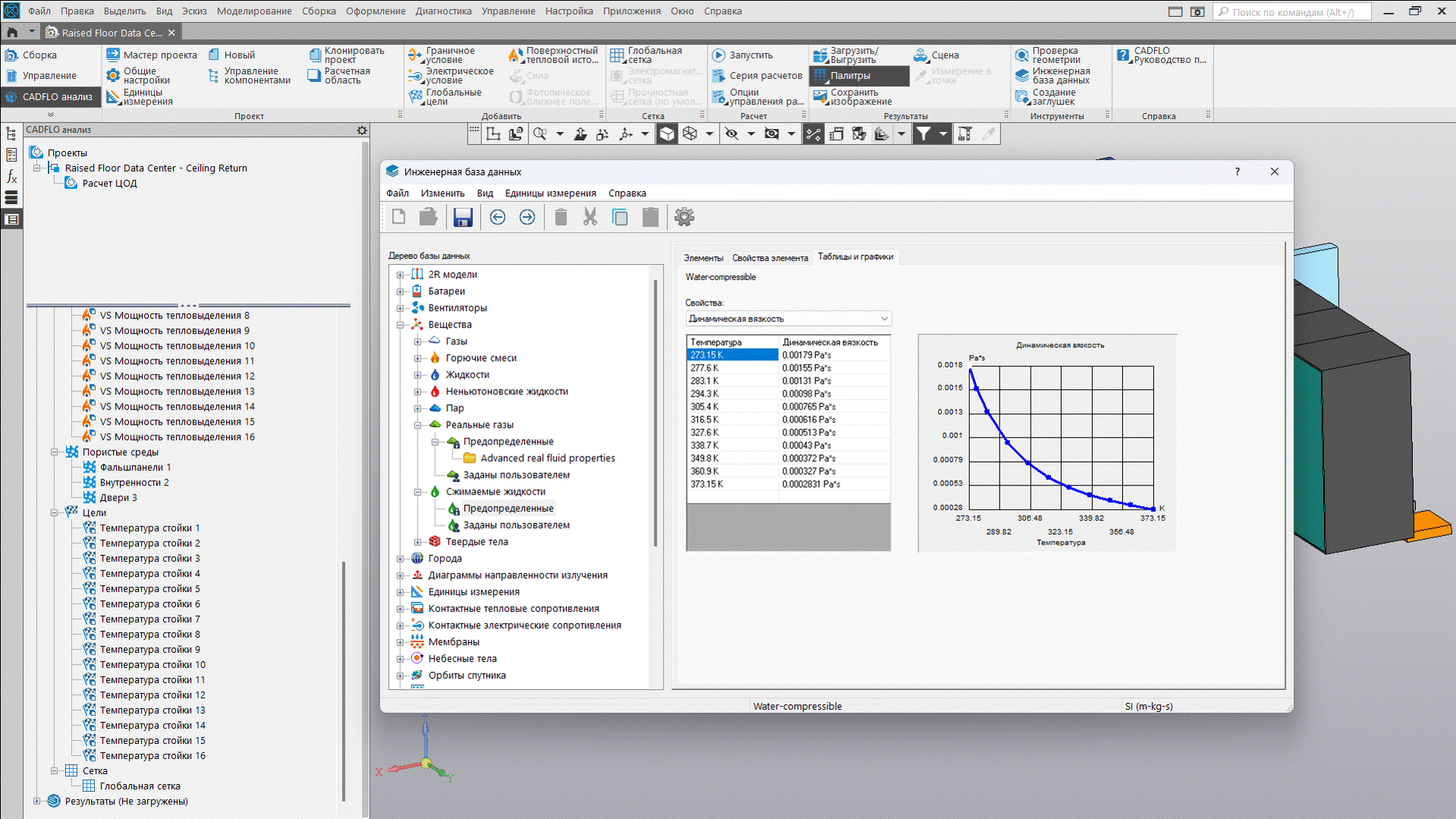1456x819 pixels.
Task: Toggle the Палитры palettes button
Action: click(x=858, y=76)
